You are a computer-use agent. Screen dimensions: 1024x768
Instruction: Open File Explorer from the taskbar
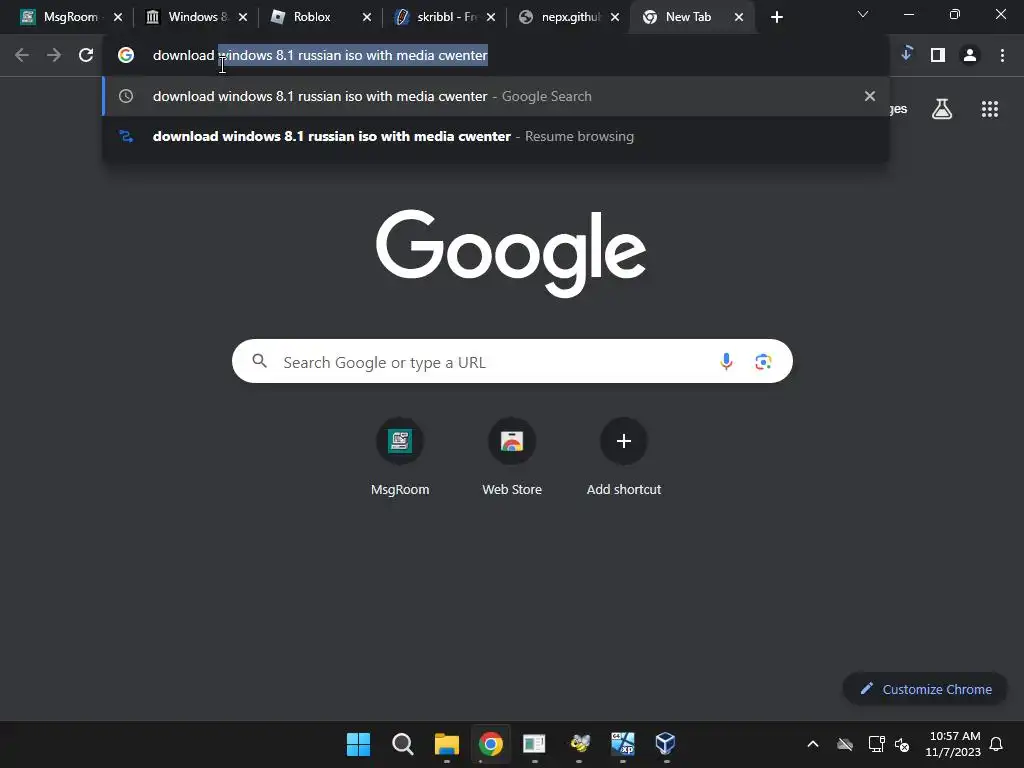447,744
